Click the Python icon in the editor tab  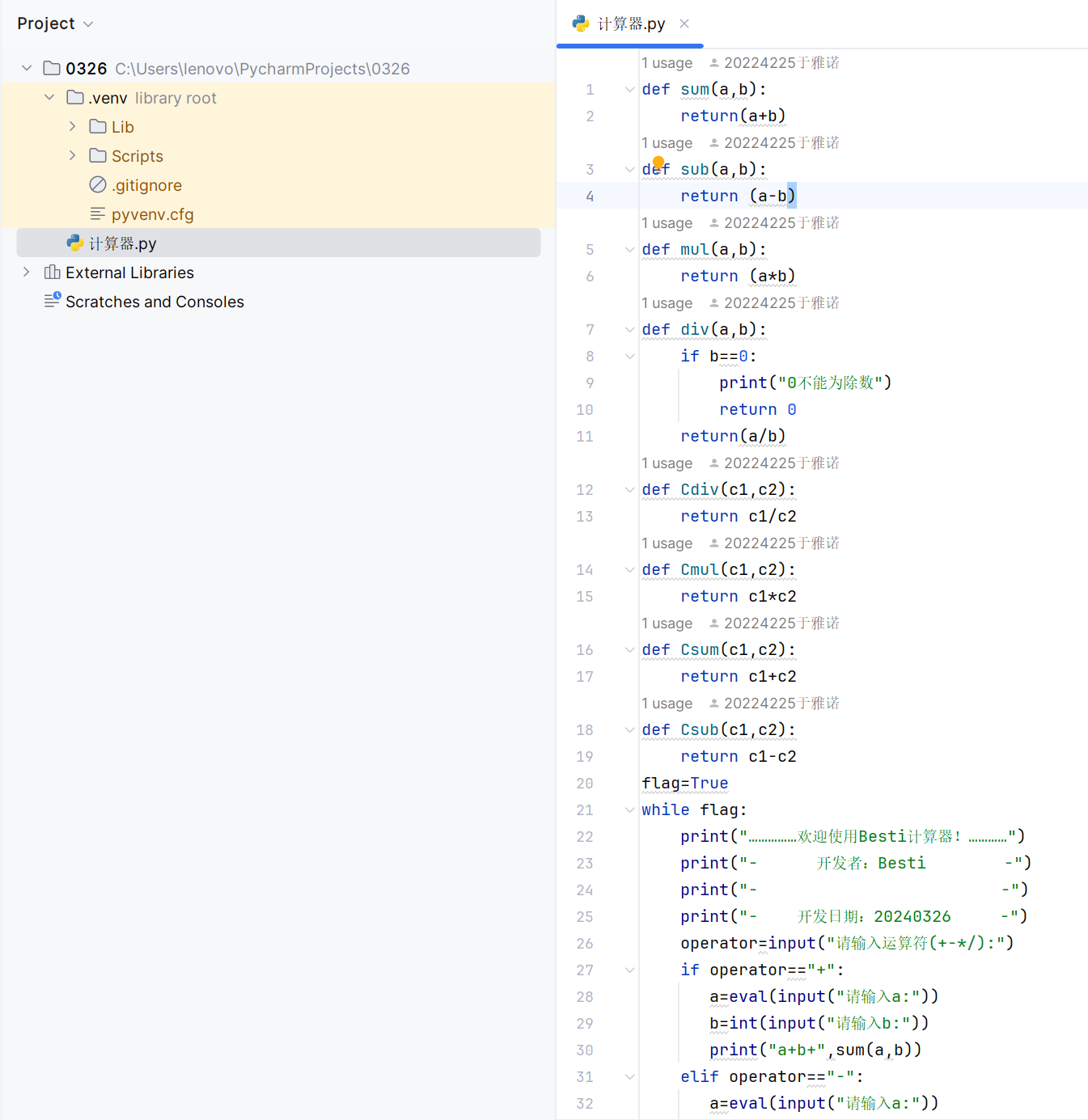pos(581,23)
